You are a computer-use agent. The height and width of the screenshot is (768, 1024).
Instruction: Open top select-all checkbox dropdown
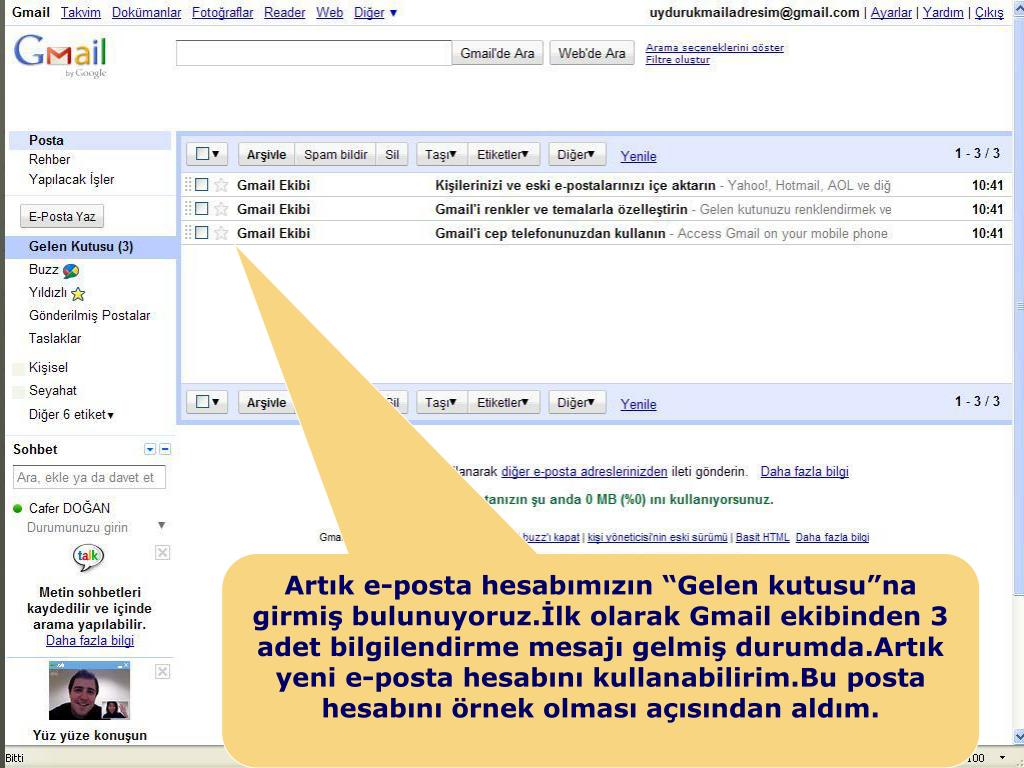pos(207,154)
